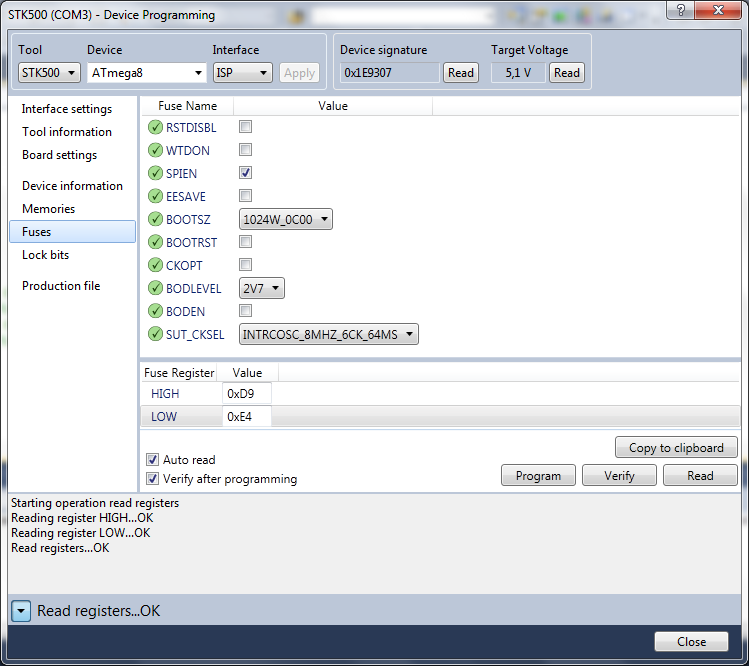
Task: Click the green check icon beside SUT_CKSEL
Action: [x=155, y=333]
